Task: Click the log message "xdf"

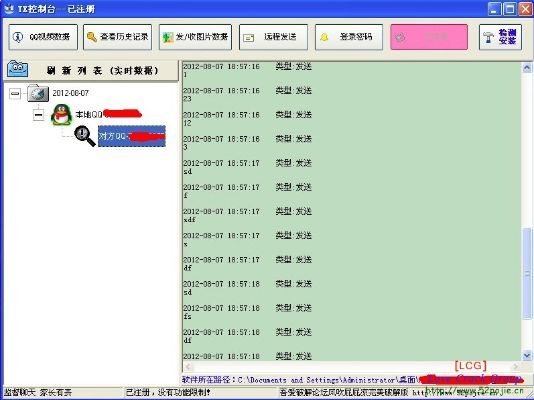Action: pos(189,220)
